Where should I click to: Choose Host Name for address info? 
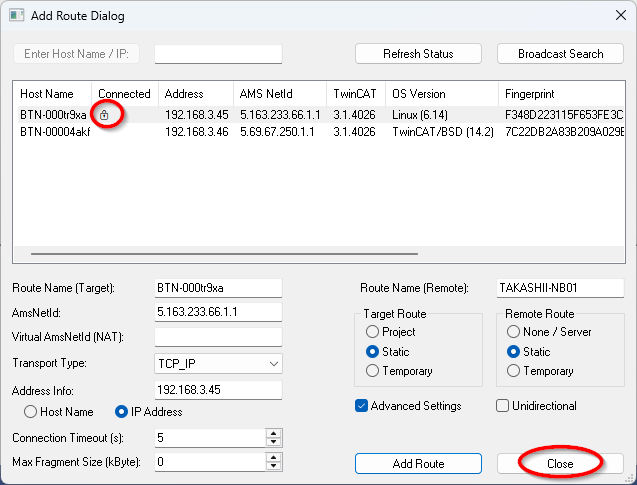pos(31,411)
